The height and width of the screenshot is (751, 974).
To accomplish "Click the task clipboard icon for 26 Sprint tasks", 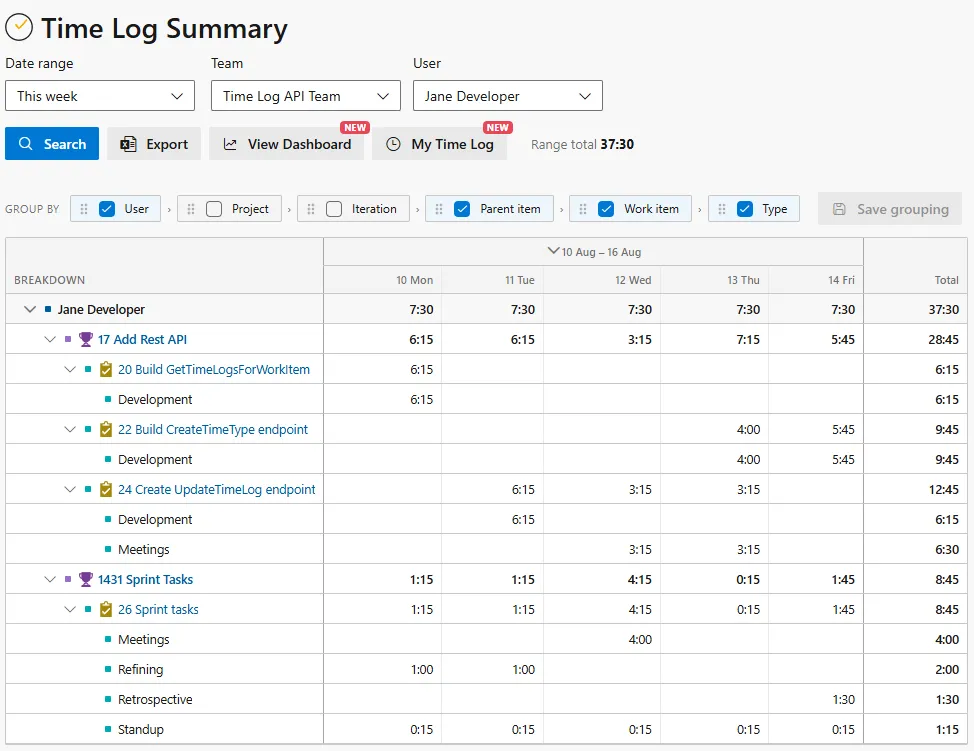I will tap(106, 609).
